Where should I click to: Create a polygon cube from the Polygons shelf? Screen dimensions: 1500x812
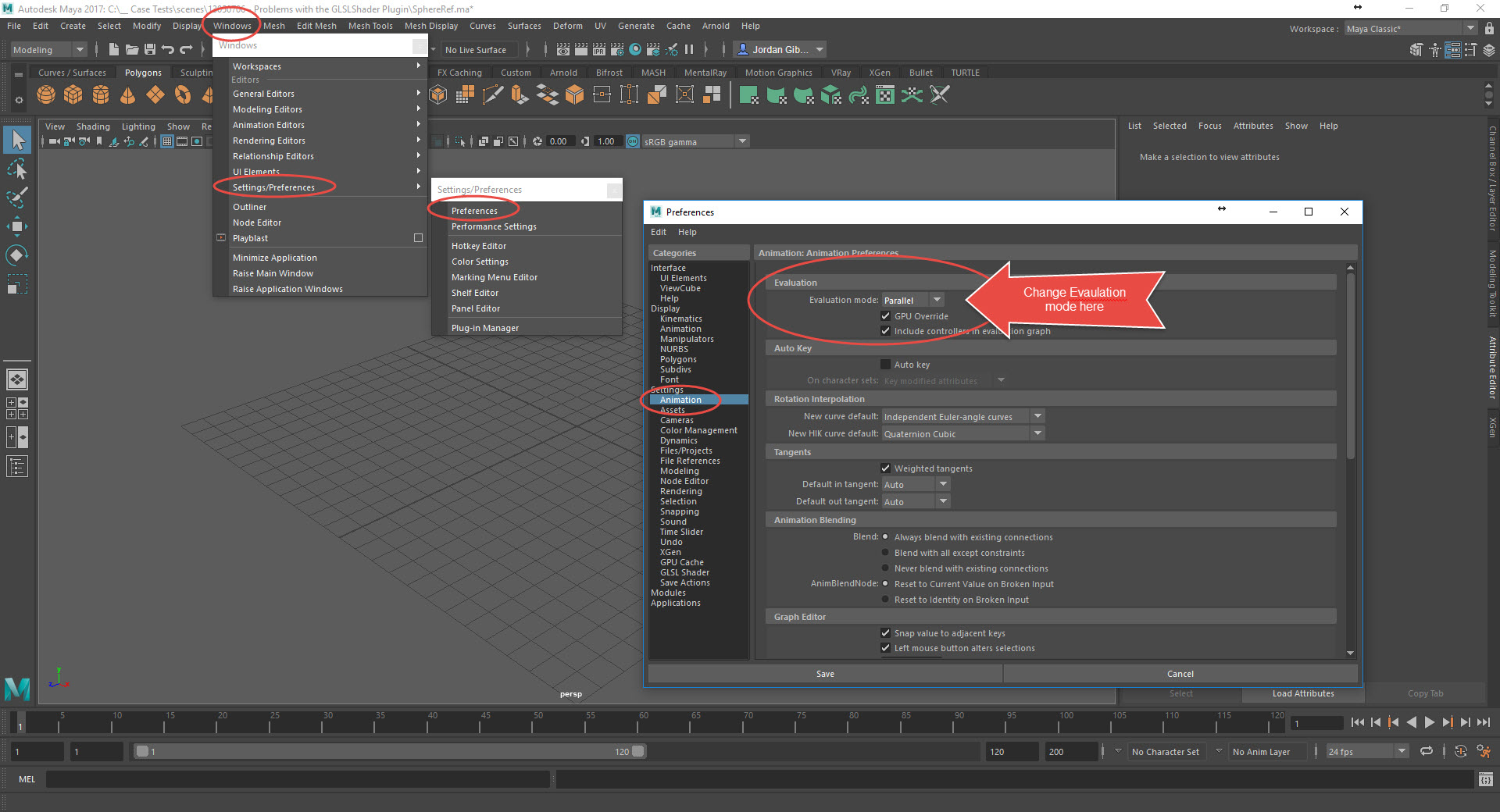73,94
